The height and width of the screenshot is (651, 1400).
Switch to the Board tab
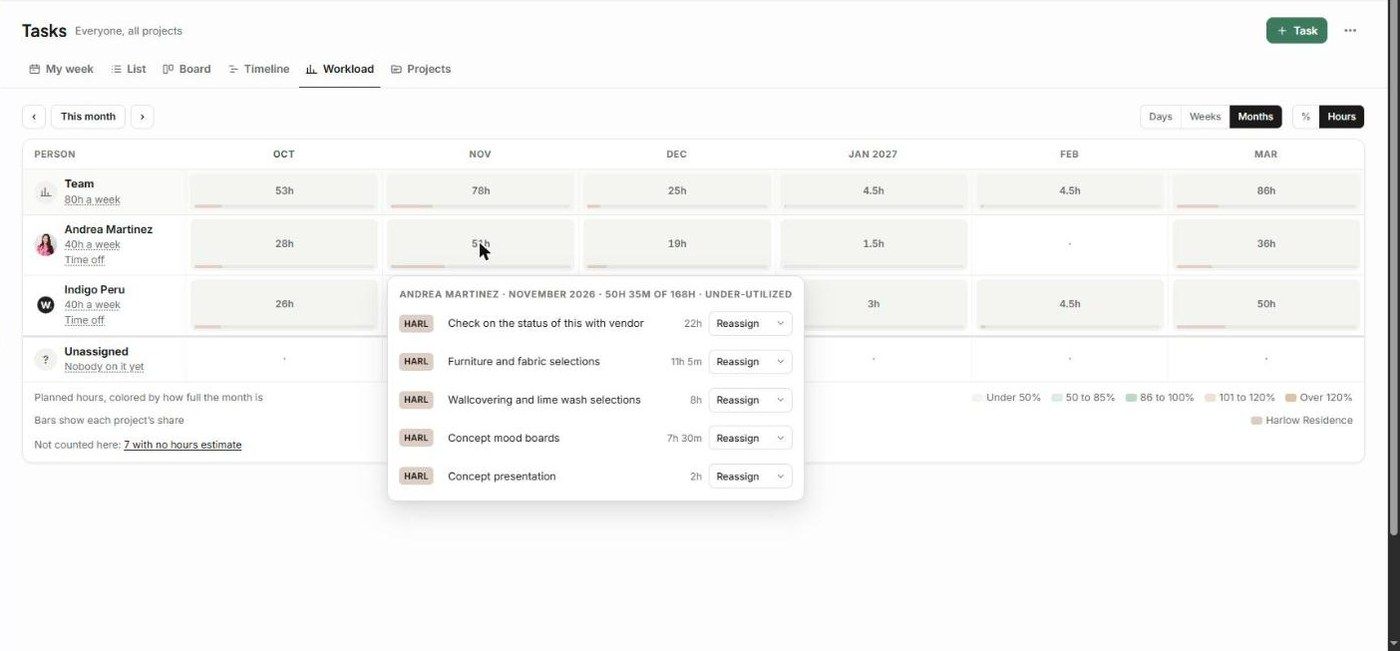187,69
